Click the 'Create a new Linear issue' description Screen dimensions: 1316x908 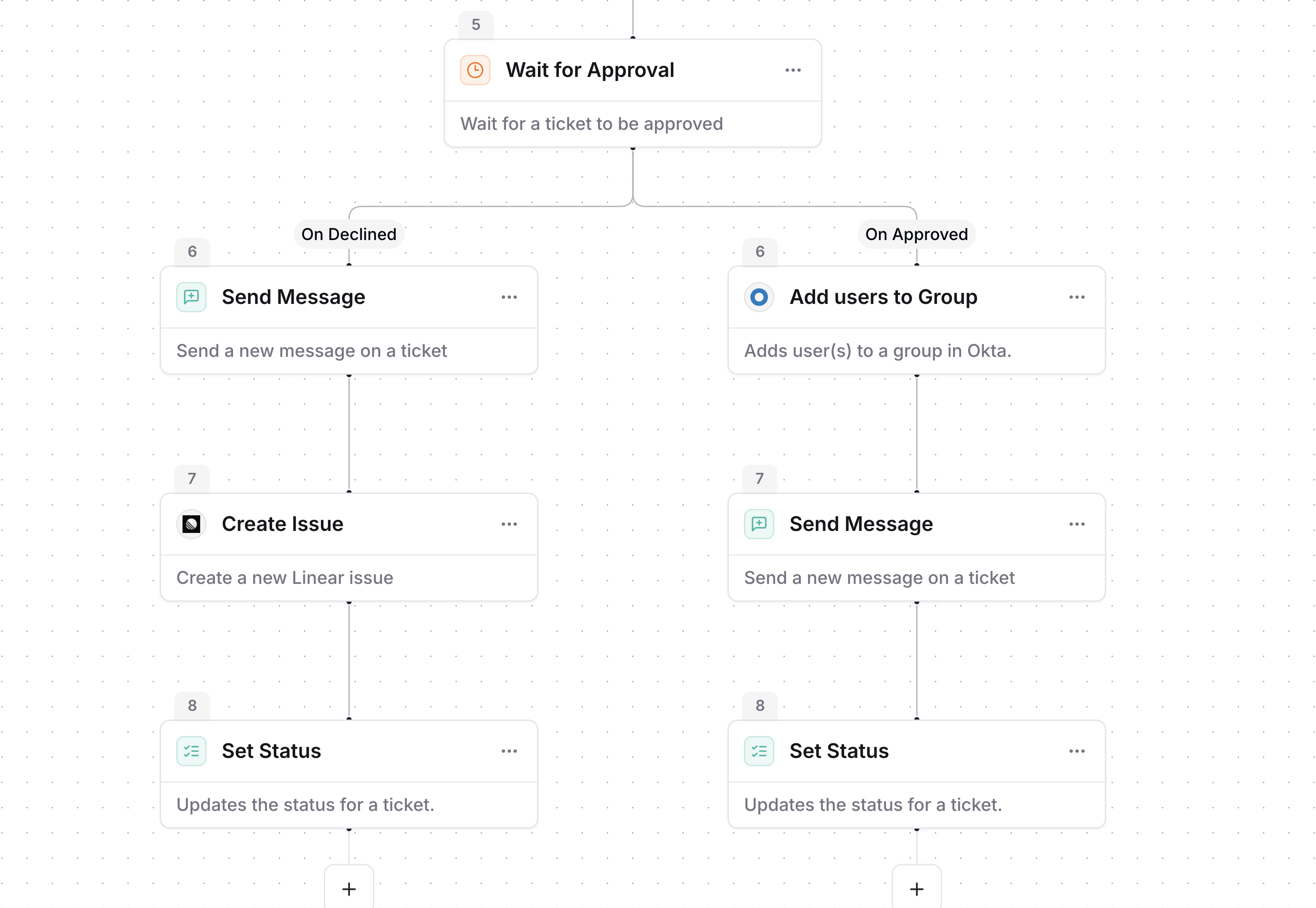[x=285, y=578]
